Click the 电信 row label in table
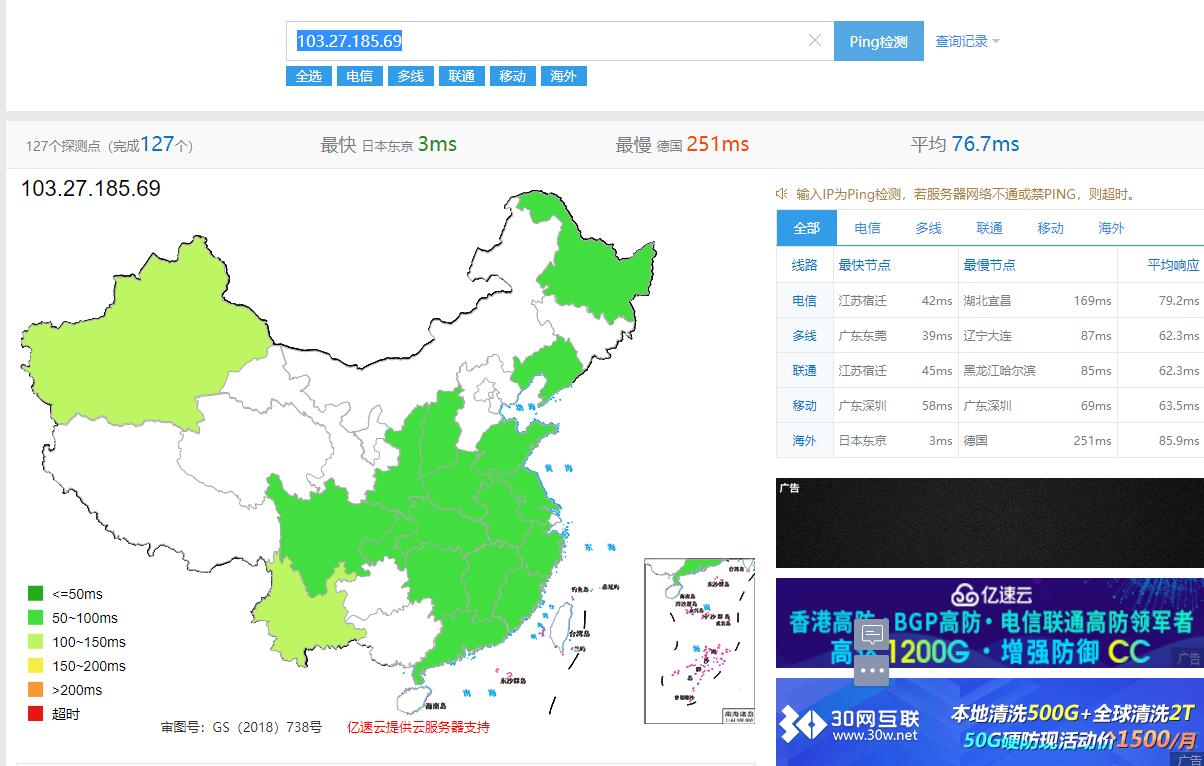This screenshot has height=766, width=1204. coord(804,300)
